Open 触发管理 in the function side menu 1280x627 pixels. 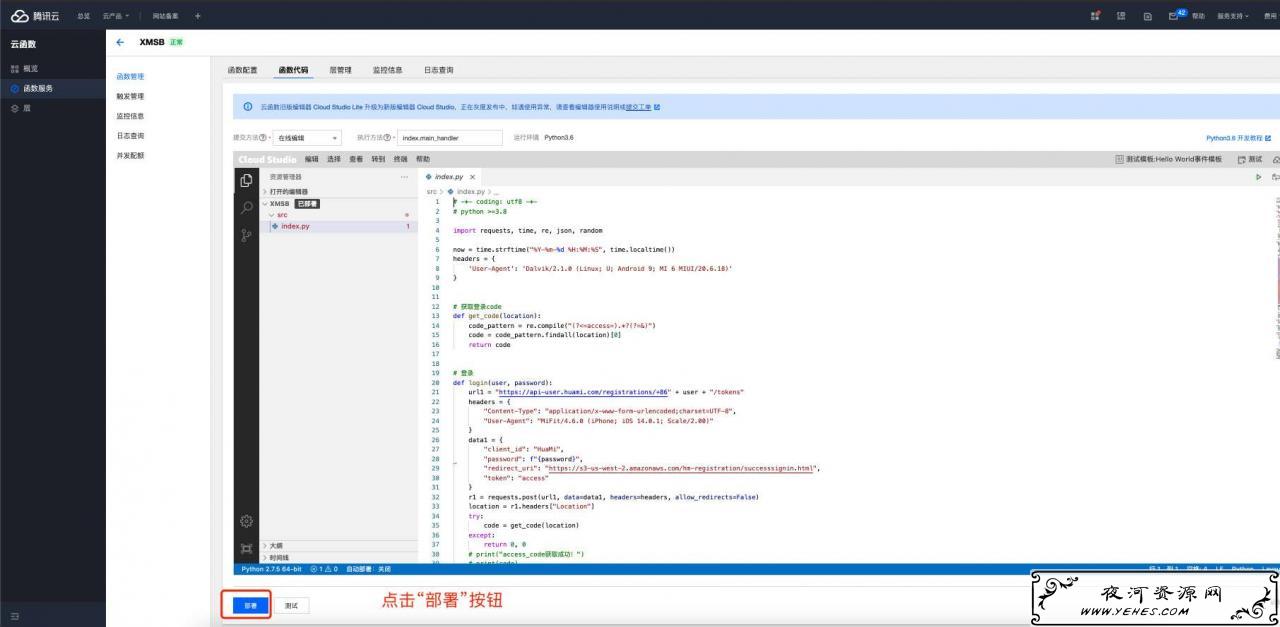tap(130, 96)
